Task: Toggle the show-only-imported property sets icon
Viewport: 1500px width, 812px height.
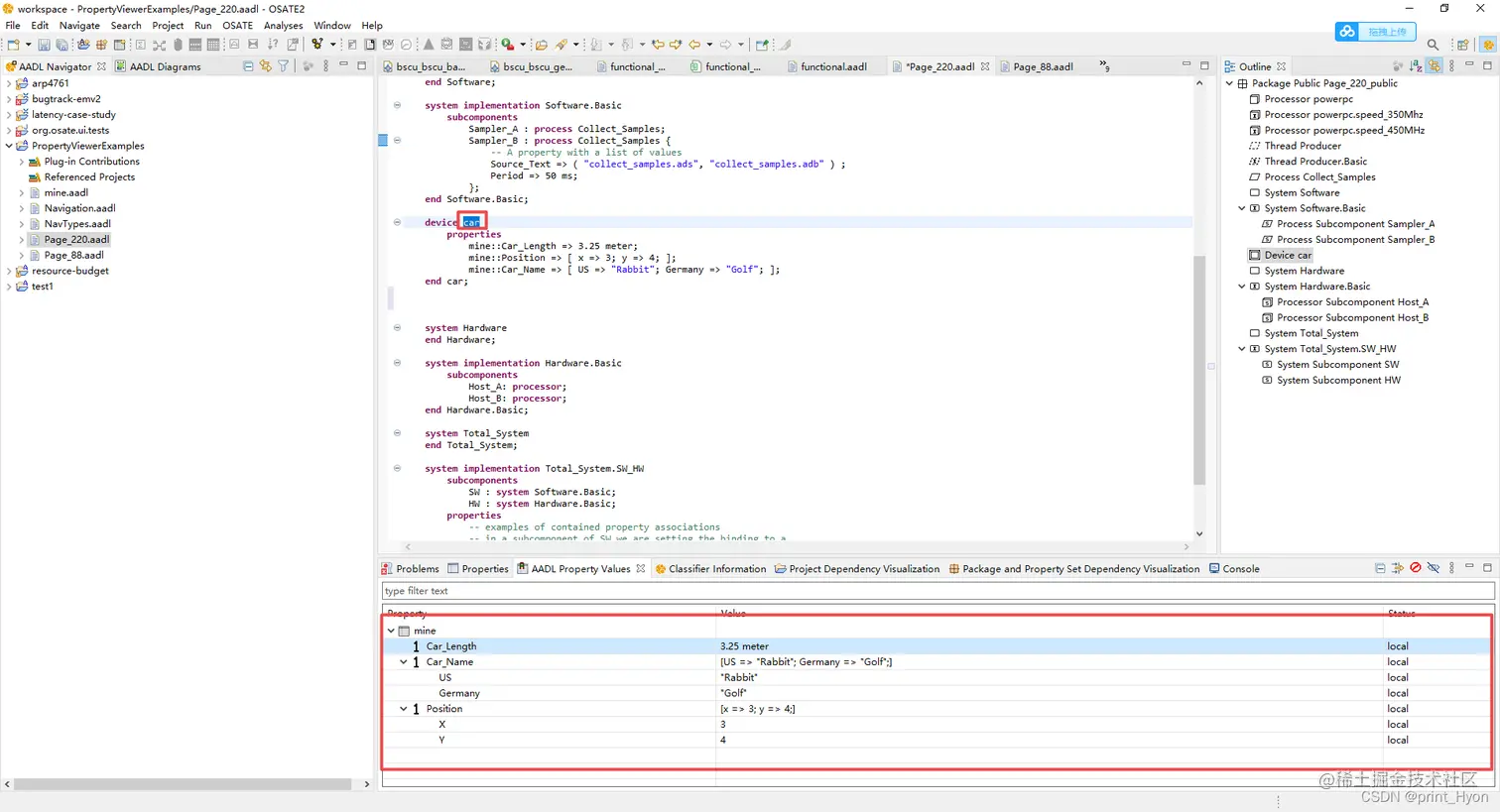Action: pyautogui.click(x=1398, y=568)
